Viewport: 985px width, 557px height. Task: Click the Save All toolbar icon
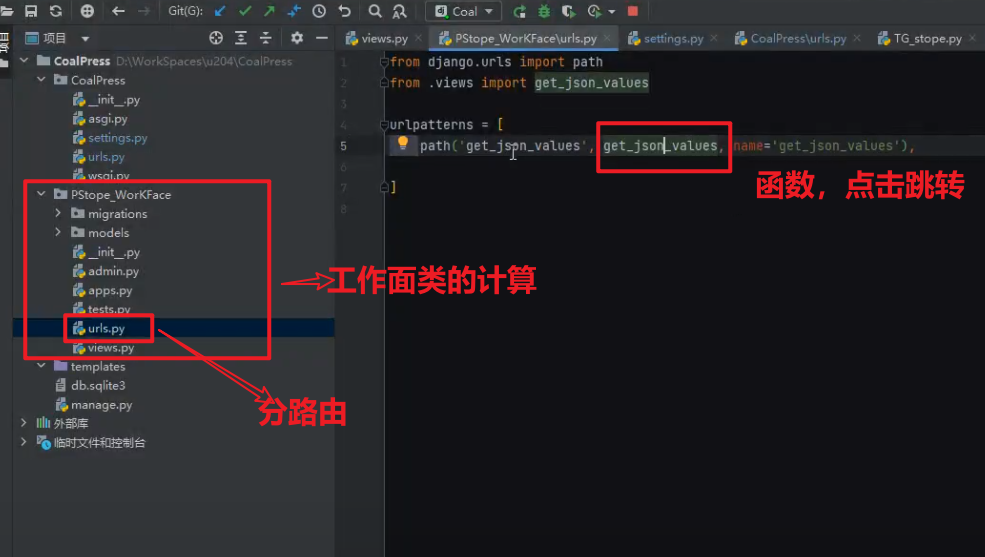[x=30, y=11]
